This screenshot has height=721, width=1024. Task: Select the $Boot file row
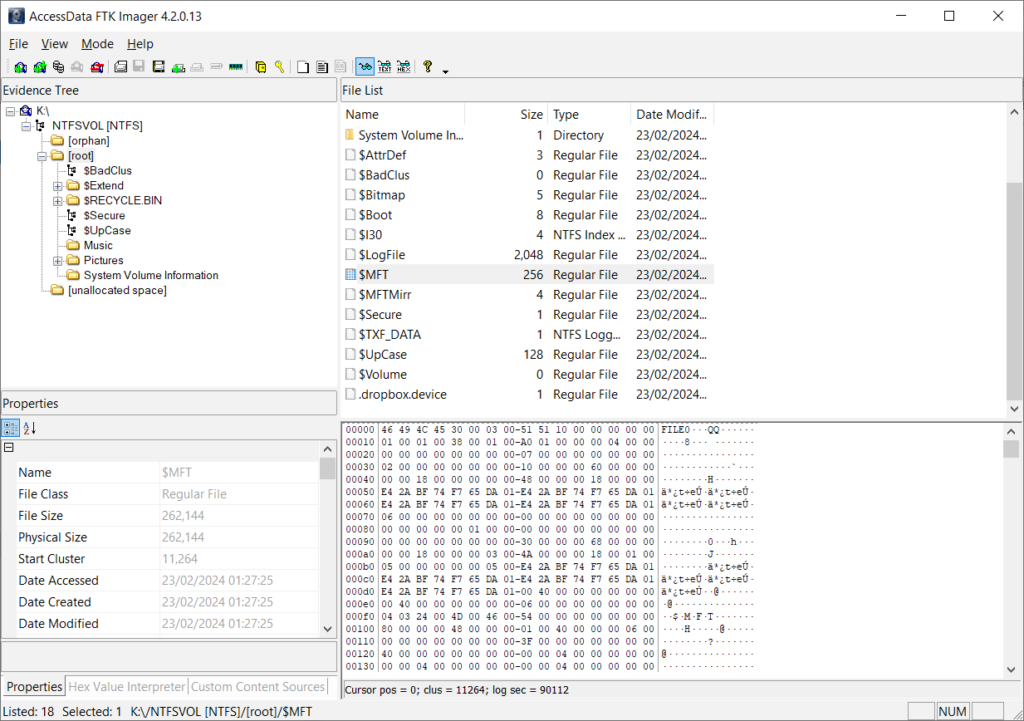click(x=528, y=215)
